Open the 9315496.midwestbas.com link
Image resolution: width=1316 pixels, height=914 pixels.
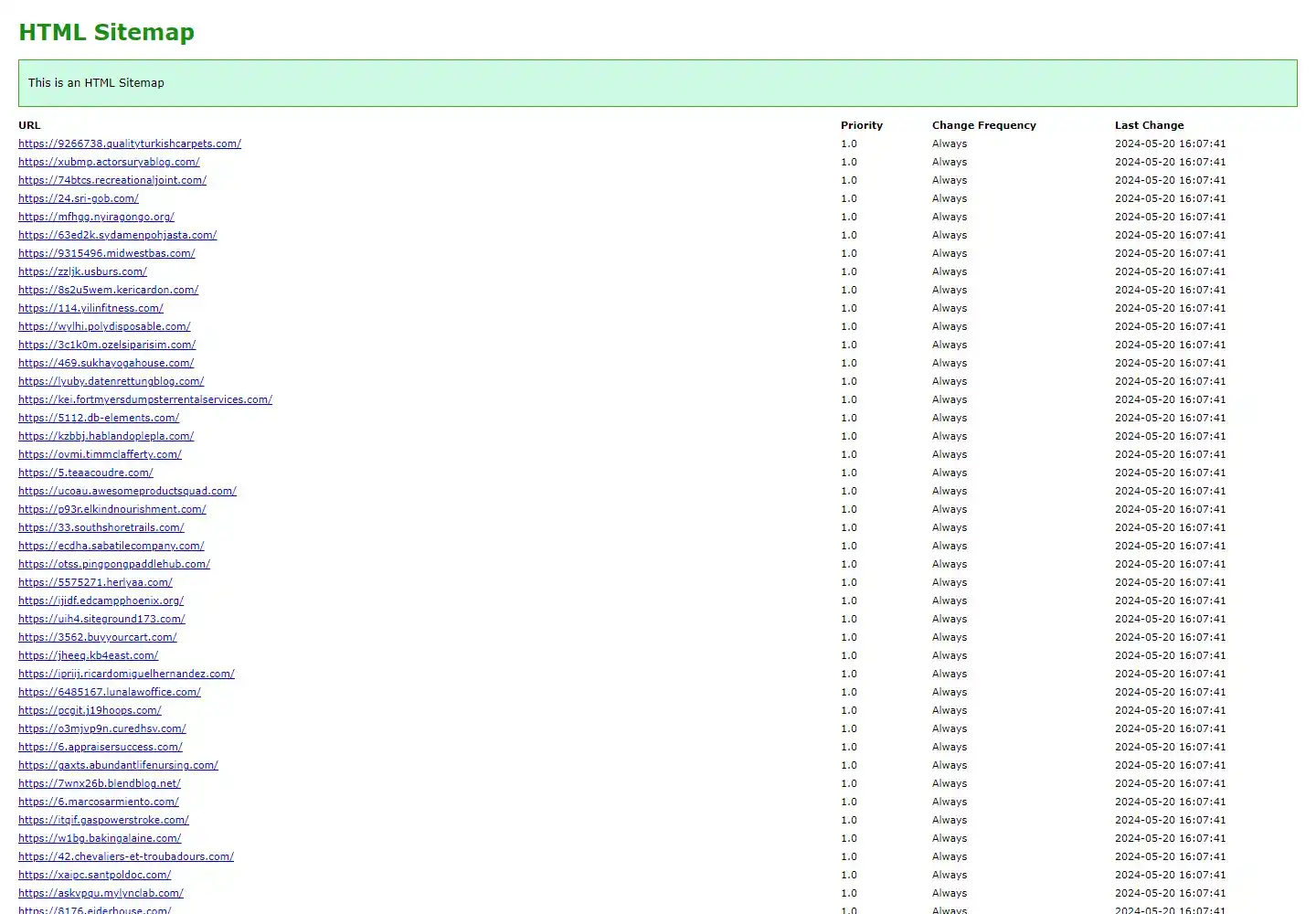tap(107, 253)
